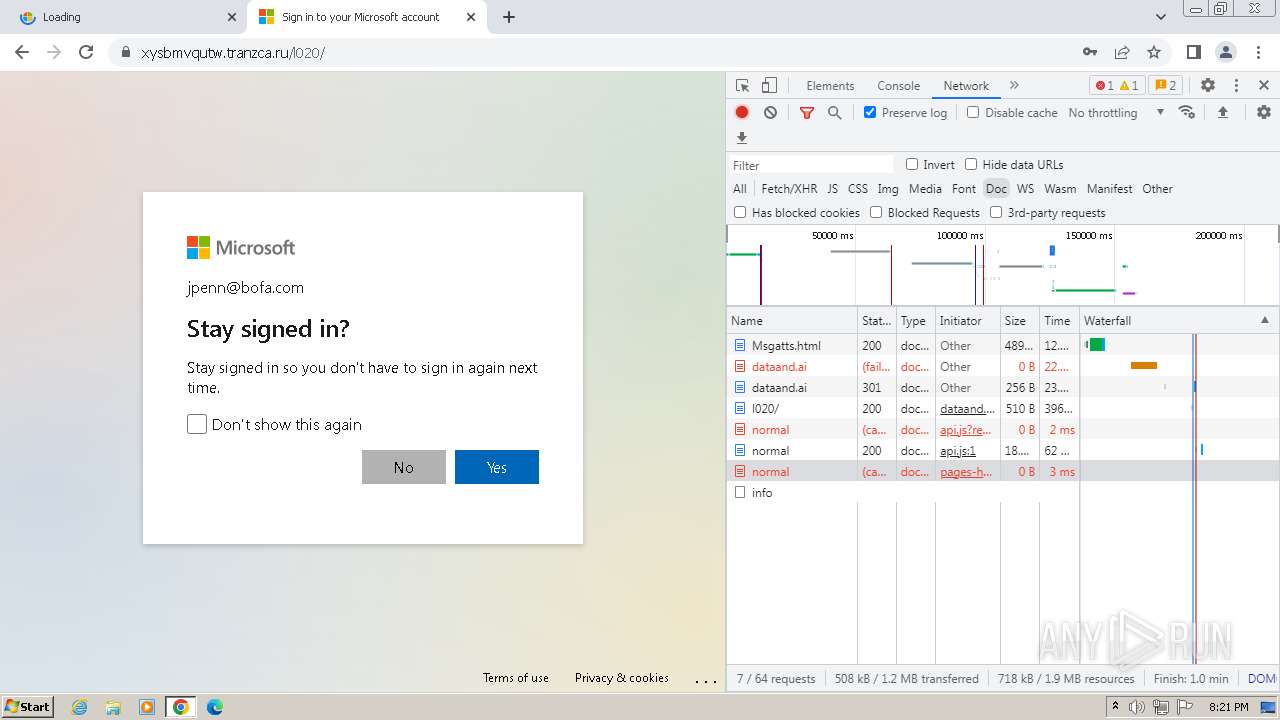Open saved passwords key icon

coord(1090,52)
